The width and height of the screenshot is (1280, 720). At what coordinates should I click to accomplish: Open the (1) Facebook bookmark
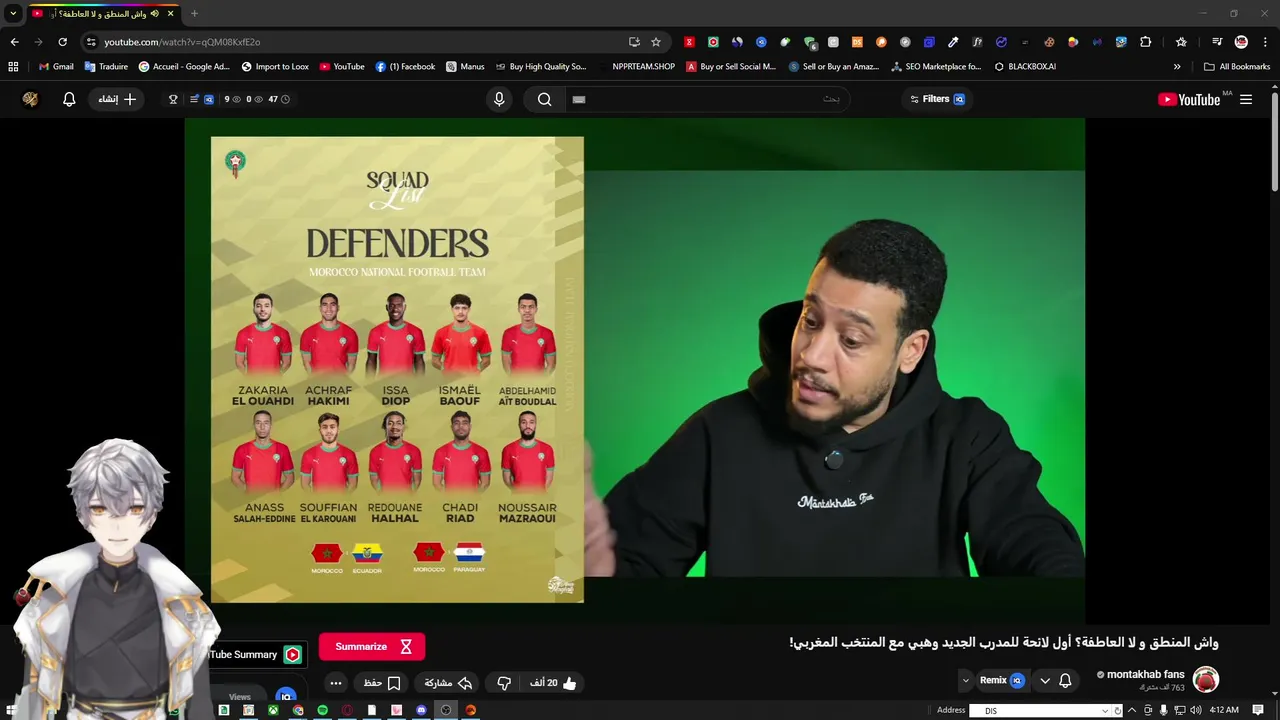coord(406,67)
